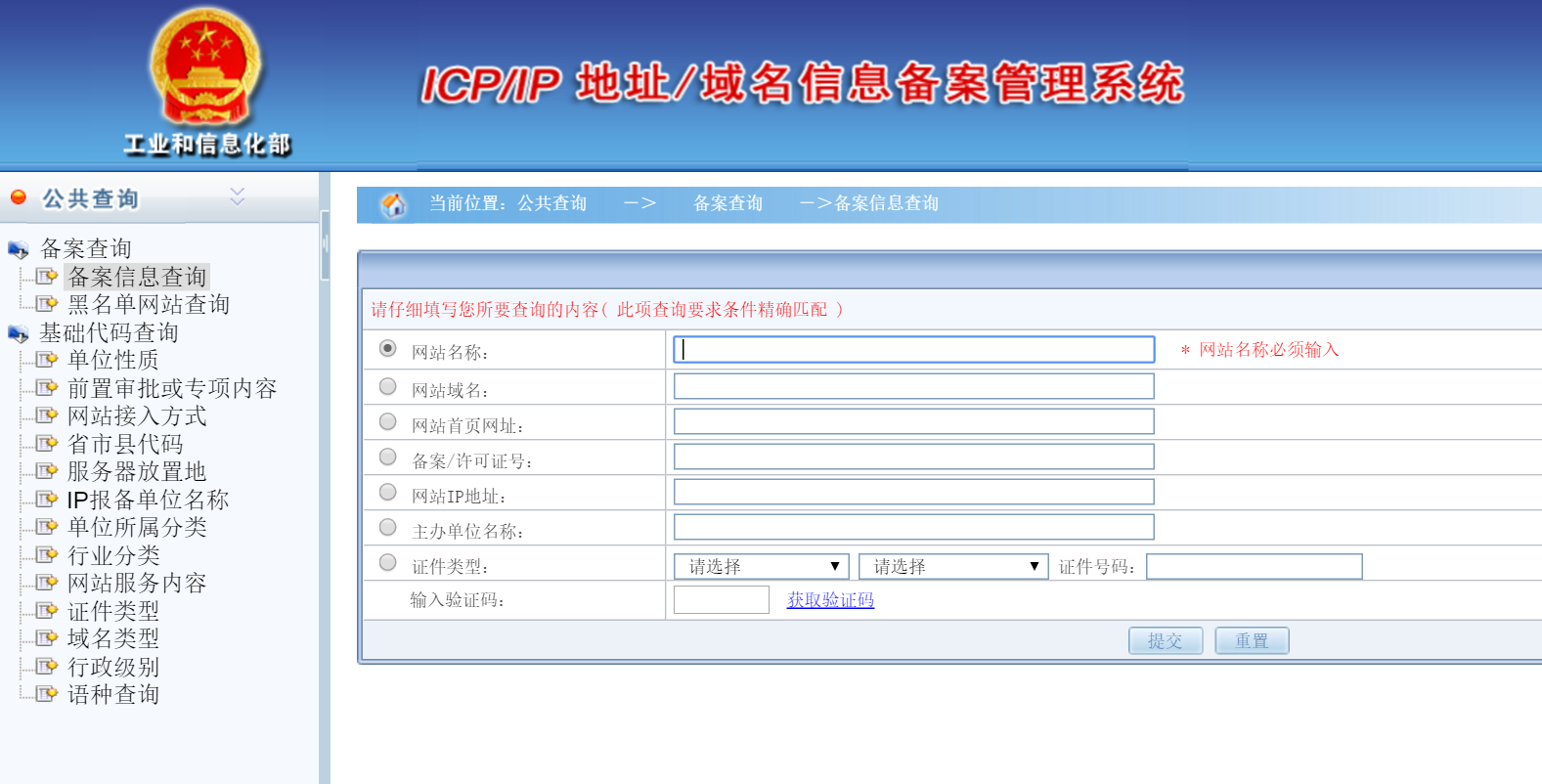Click the page icon beside 备案信息查询
The height and width of the screenshot is (784, 1542).
[x=47, y=277]
